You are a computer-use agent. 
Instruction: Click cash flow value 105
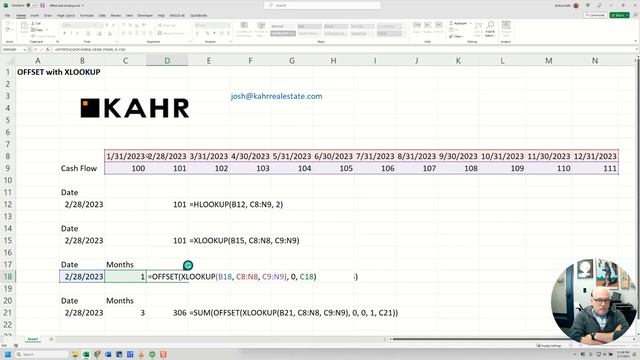coord(346,168)
